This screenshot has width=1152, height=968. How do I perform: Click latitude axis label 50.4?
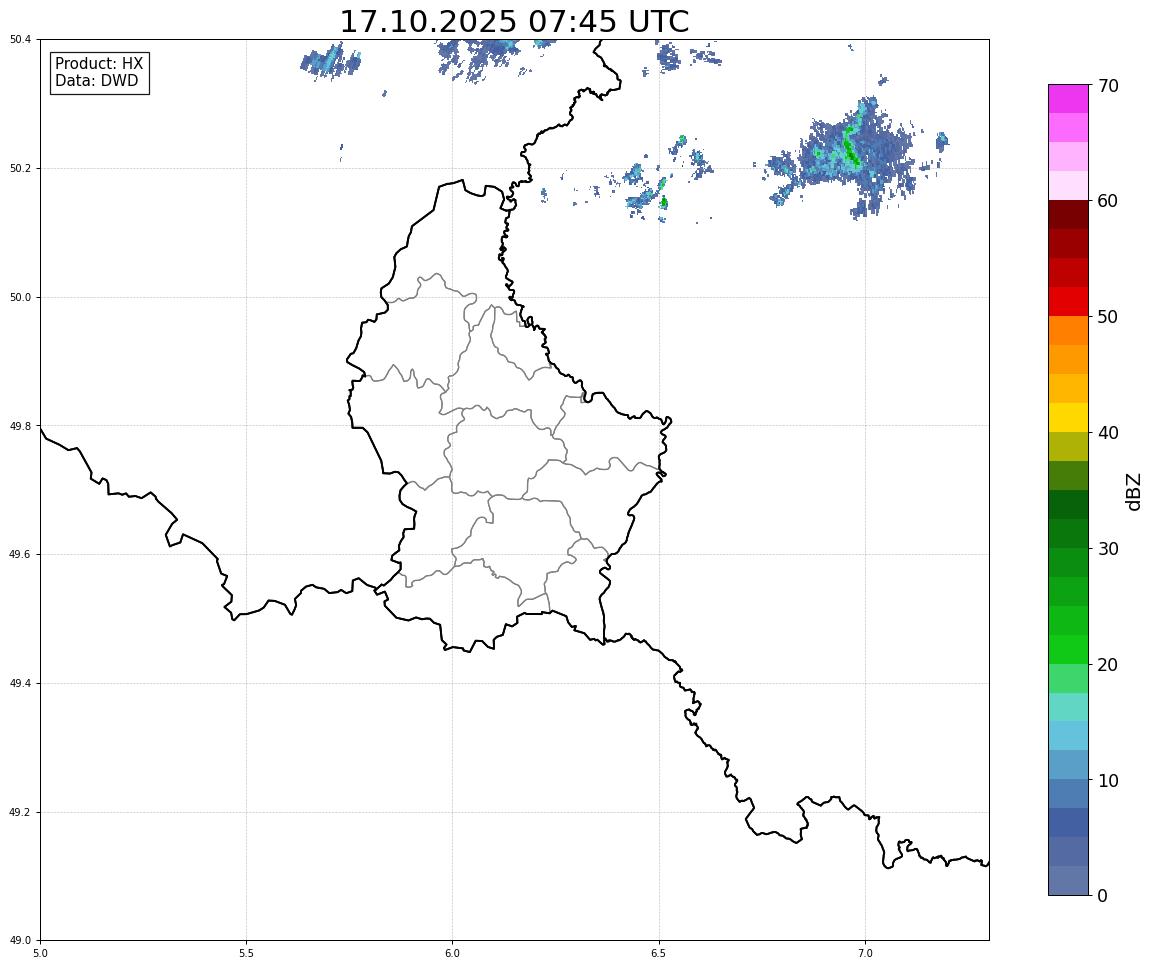coord(20,39)
